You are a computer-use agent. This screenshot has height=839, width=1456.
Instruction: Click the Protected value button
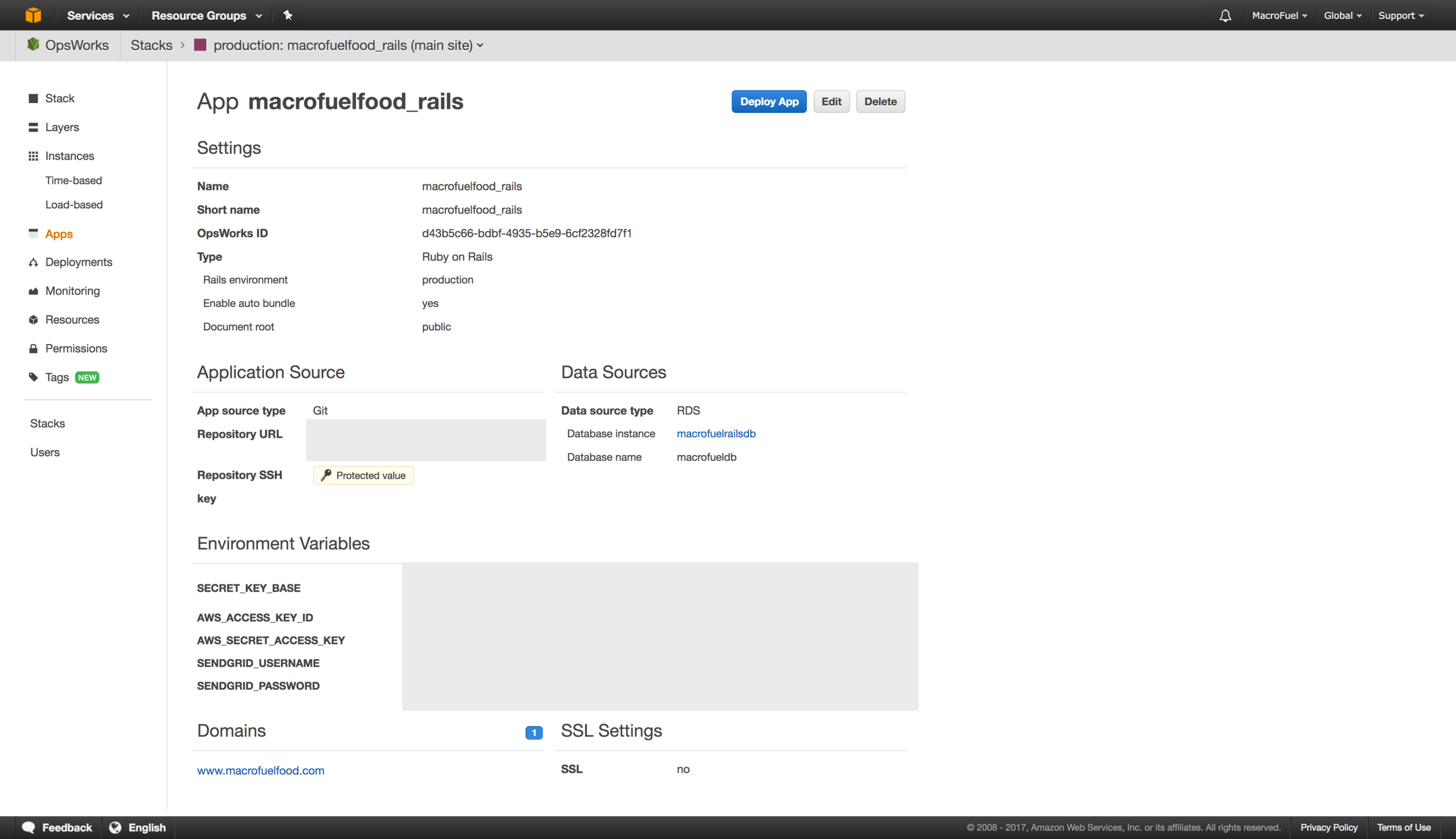[x=363, y=475]
